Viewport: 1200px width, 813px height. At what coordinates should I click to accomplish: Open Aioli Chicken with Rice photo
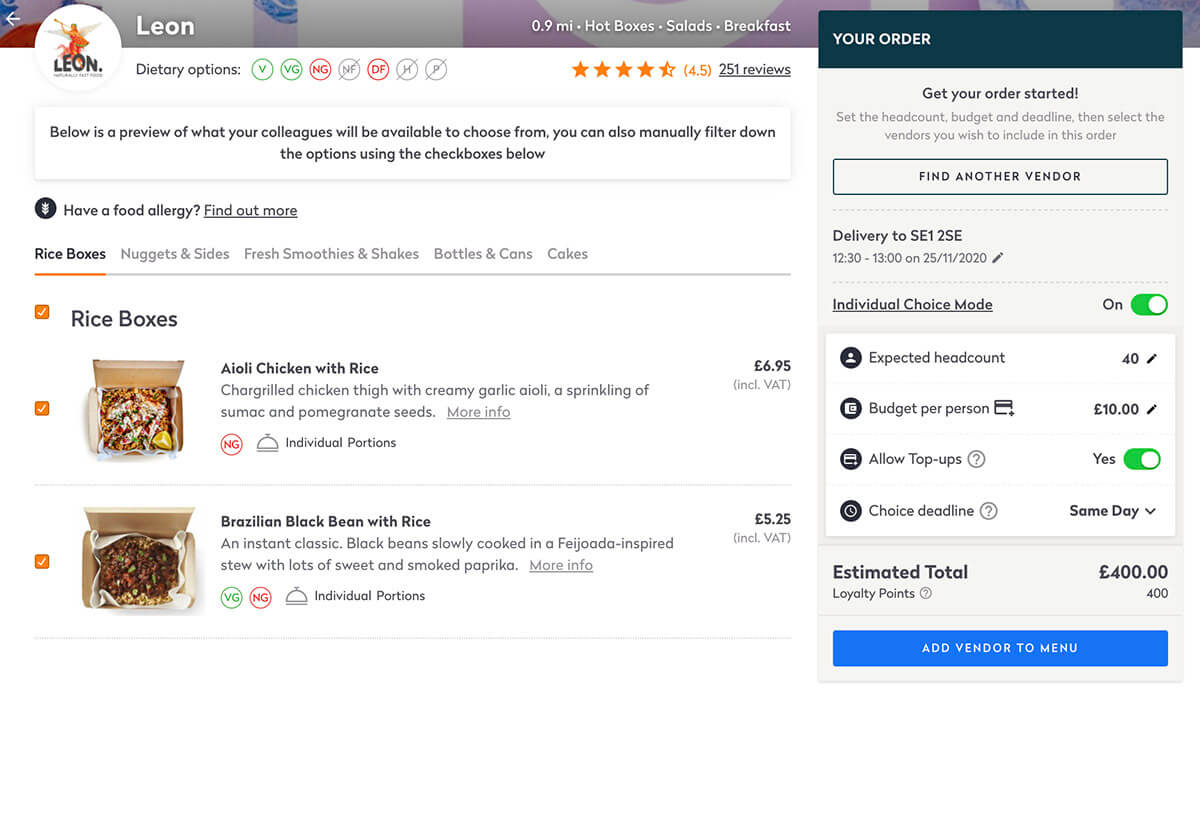coord(136,408)
